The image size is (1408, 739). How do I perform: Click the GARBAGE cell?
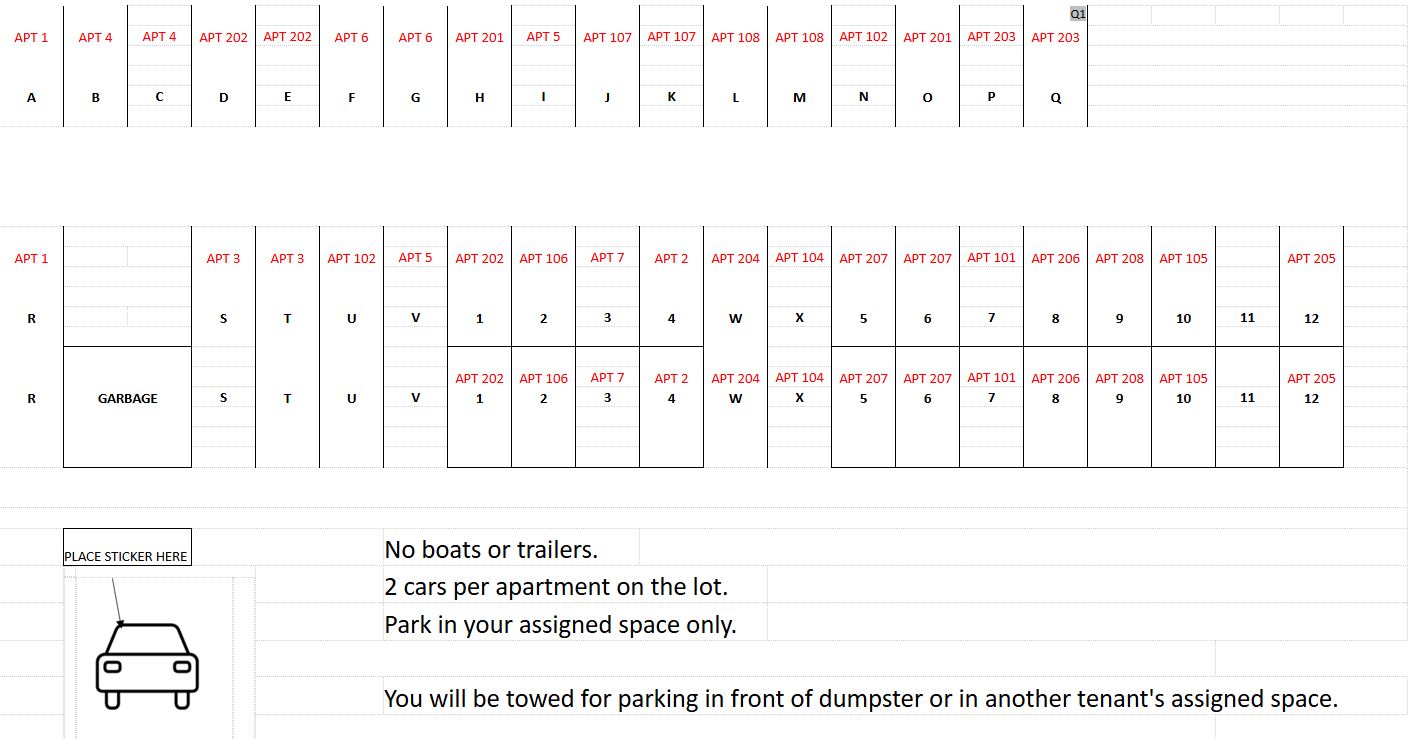(x=127, y=398)
